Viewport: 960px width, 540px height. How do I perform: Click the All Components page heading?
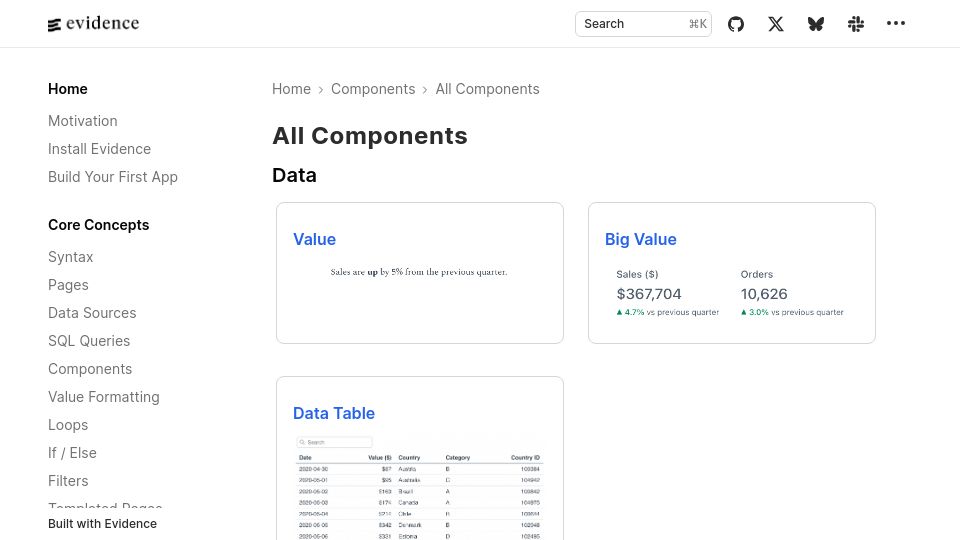(370, 136)
